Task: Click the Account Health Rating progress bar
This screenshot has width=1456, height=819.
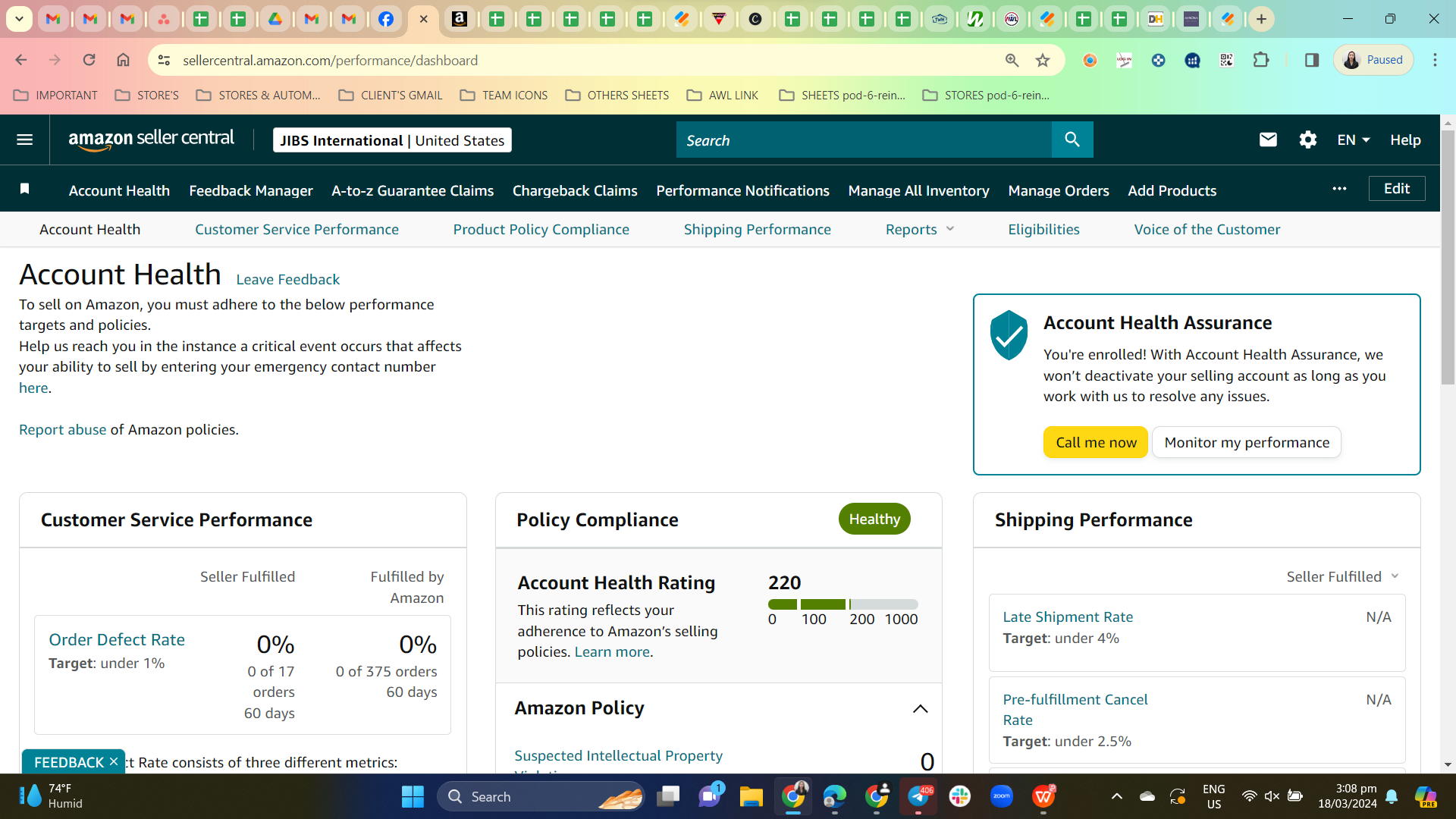Action: [843, 604]
